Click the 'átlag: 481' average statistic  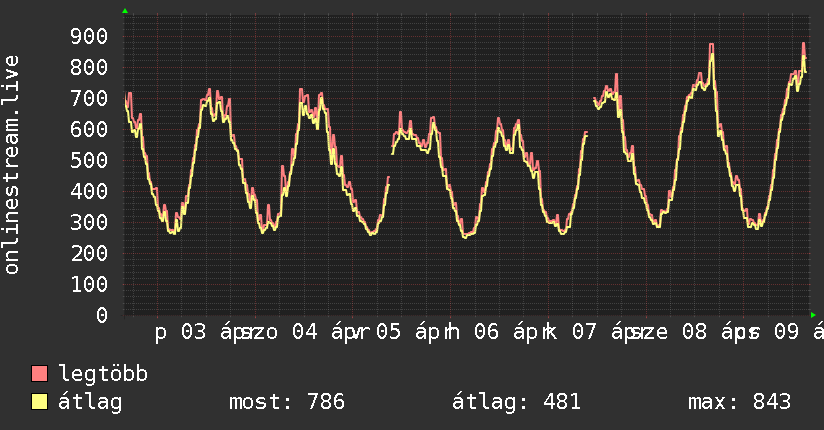[516, 402]
